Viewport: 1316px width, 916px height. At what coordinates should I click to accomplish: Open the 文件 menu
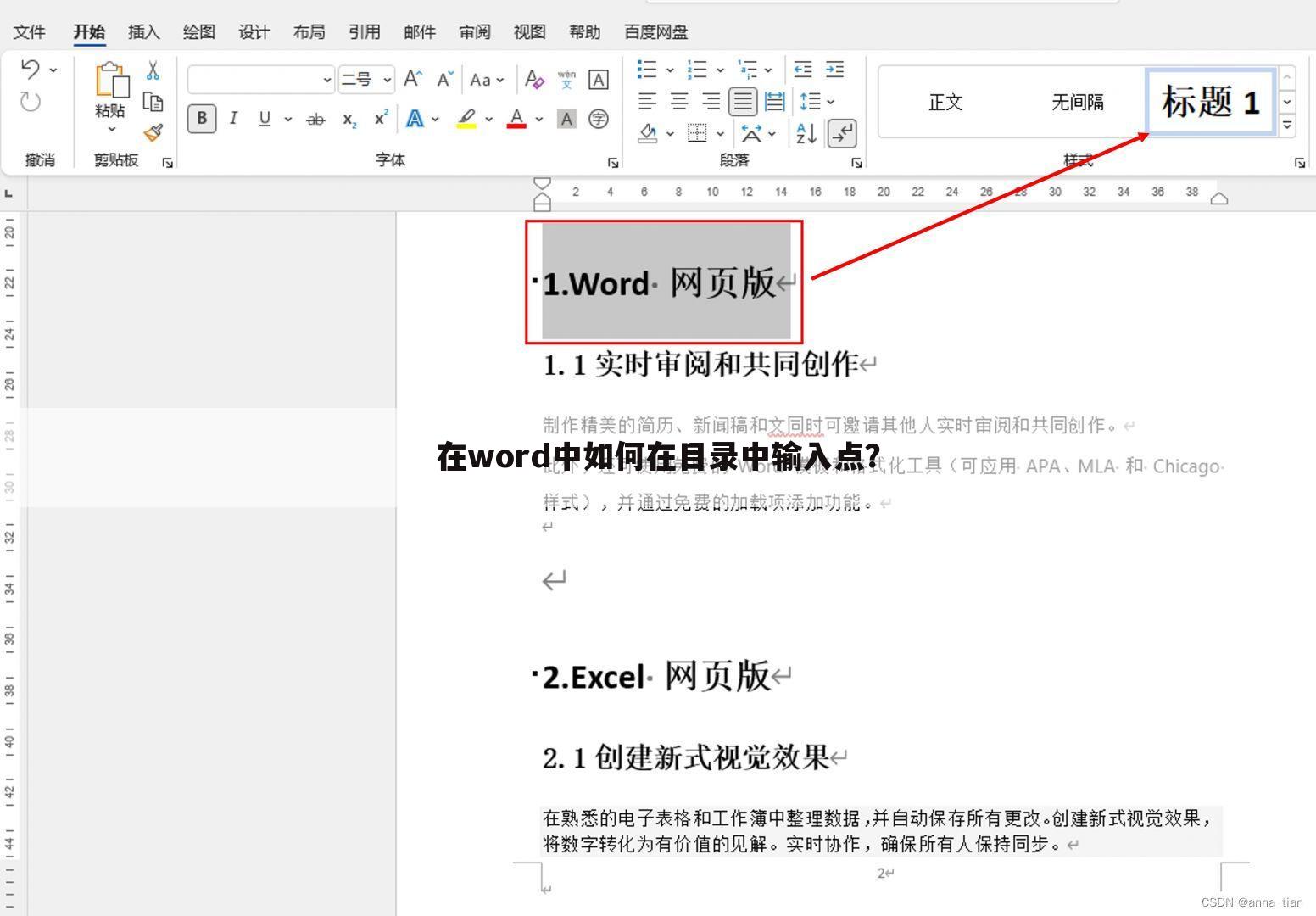pos(29,32)
